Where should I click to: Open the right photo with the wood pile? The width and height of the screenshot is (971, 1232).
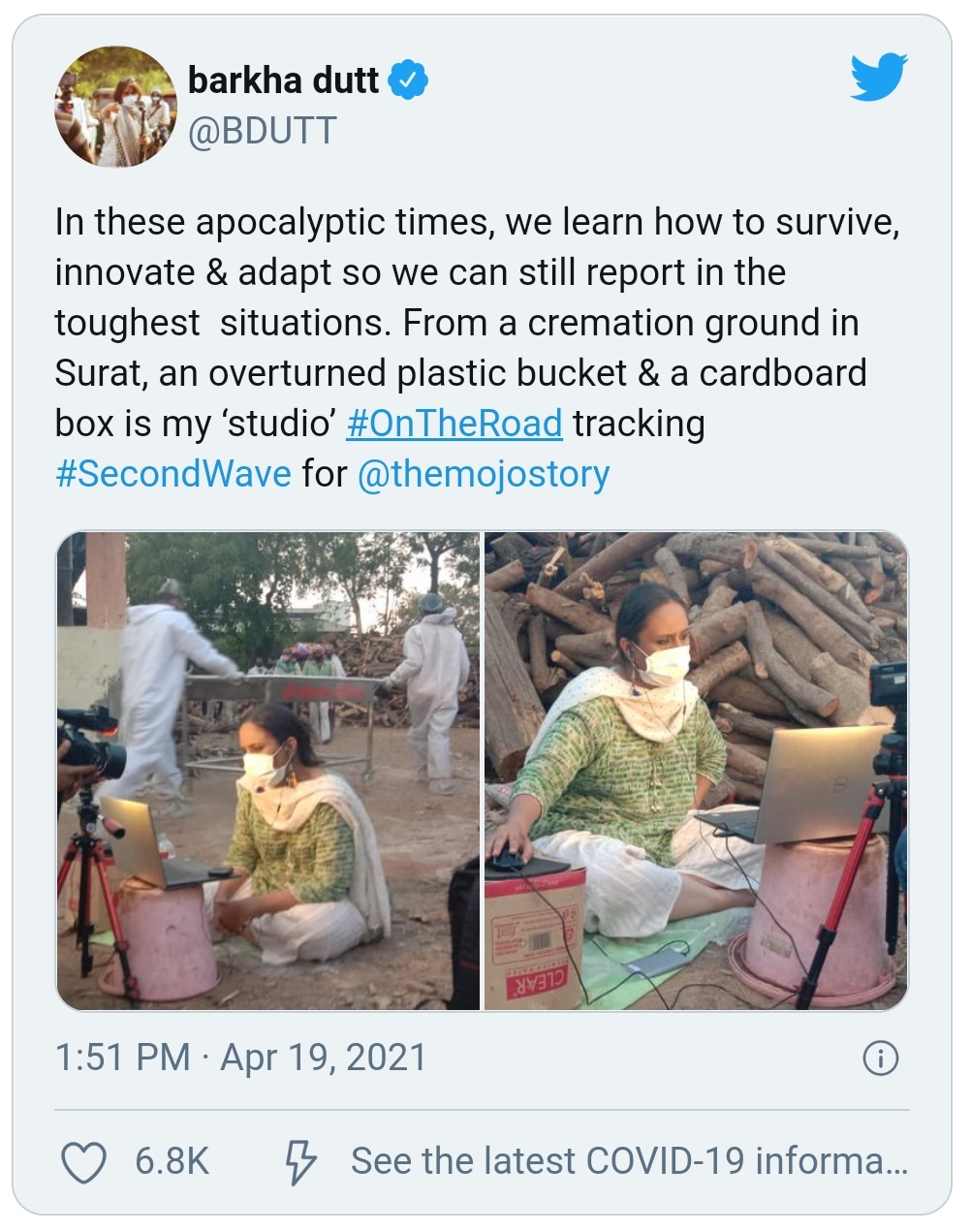pos(696,771)
